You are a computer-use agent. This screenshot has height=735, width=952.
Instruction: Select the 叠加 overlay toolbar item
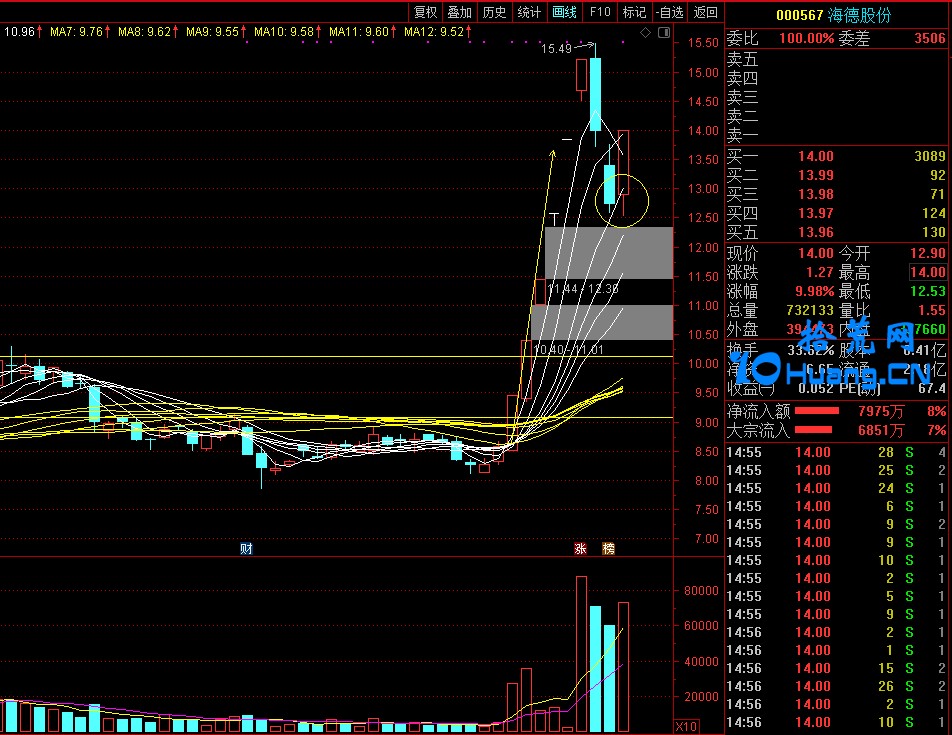[460, 12]
